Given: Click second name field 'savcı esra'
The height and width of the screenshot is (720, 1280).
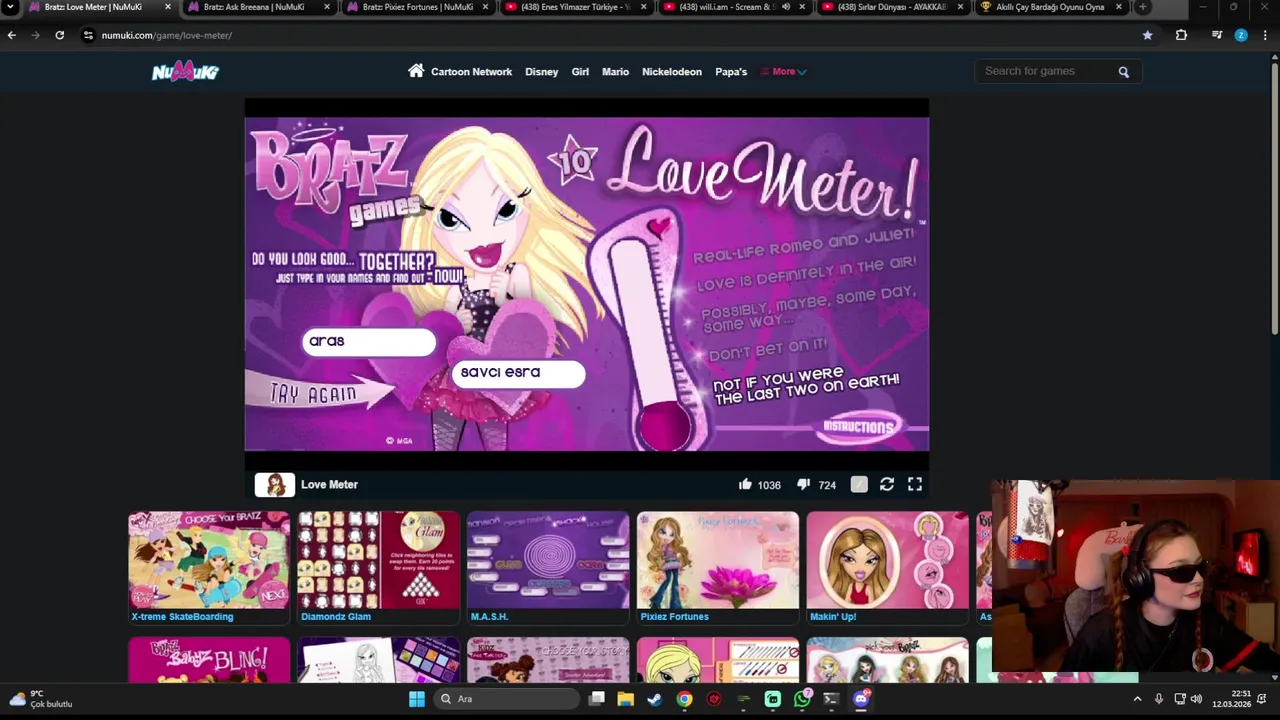Looking at the screenshot, I should [x=518, y=373].
